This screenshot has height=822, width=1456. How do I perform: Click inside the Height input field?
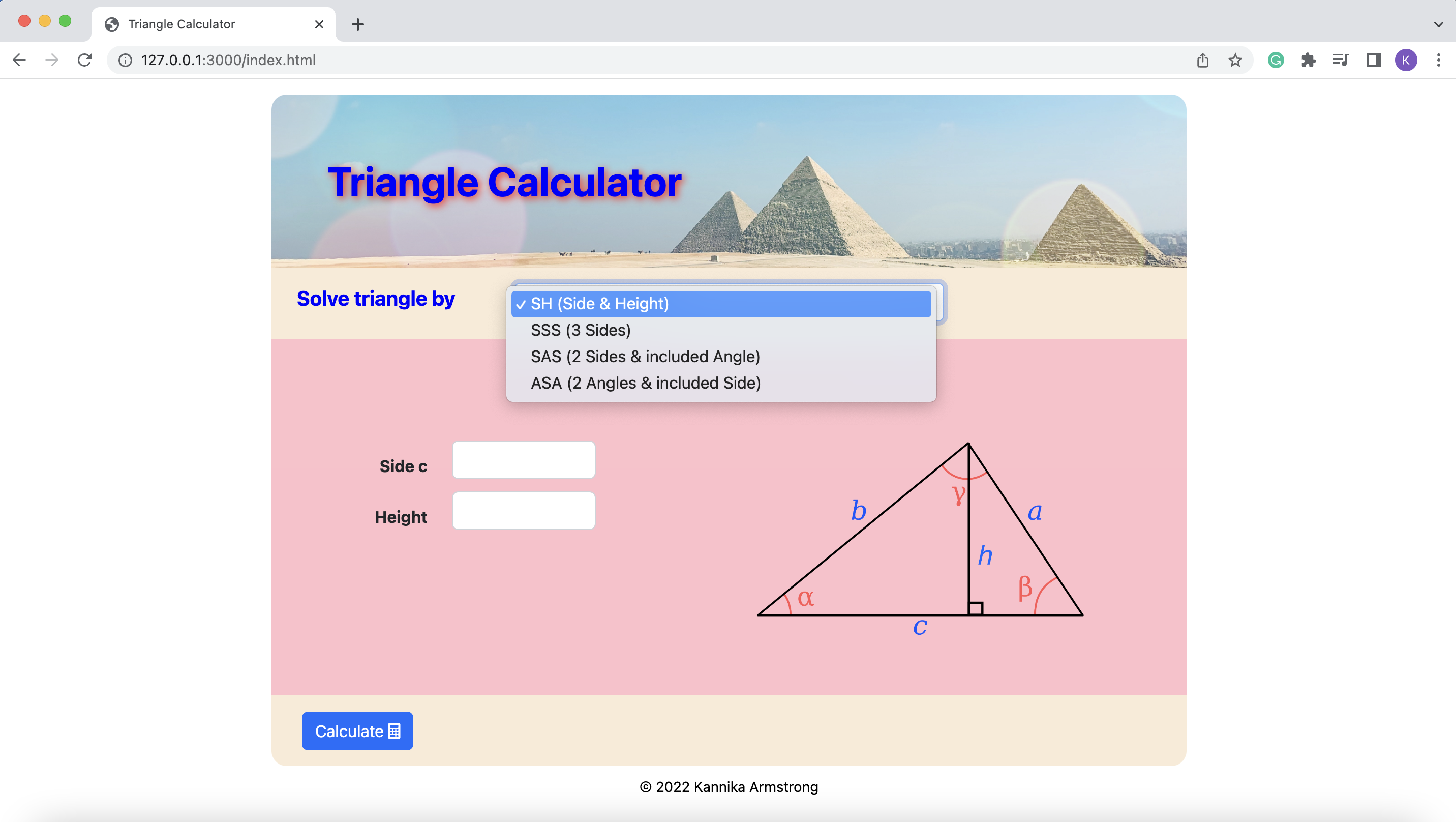click(523, 510)
